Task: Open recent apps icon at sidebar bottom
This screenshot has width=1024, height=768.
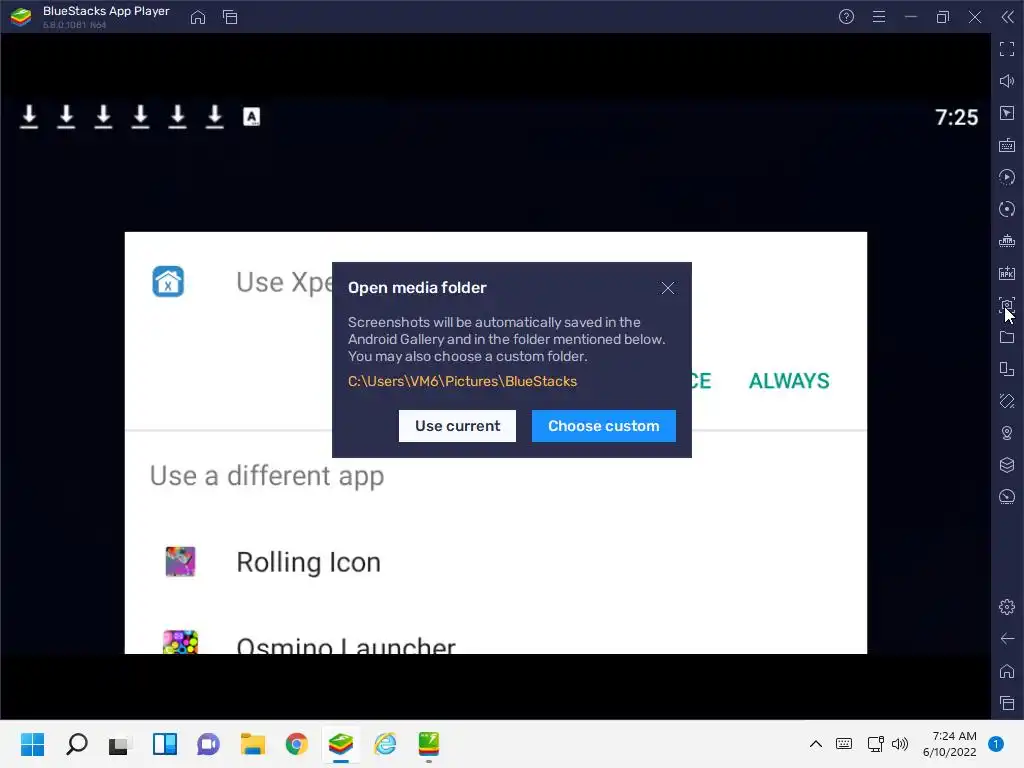Action: click(x=1007, y=703)
